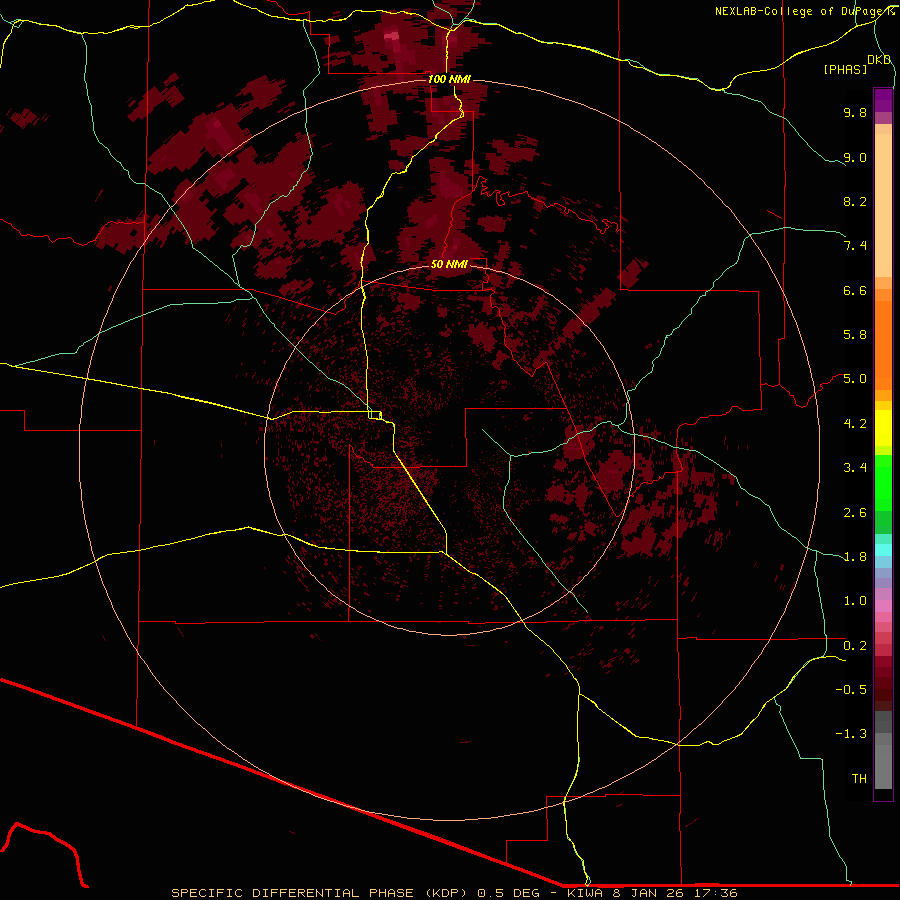Click the 3.4 legend value

tap(855, 468)
